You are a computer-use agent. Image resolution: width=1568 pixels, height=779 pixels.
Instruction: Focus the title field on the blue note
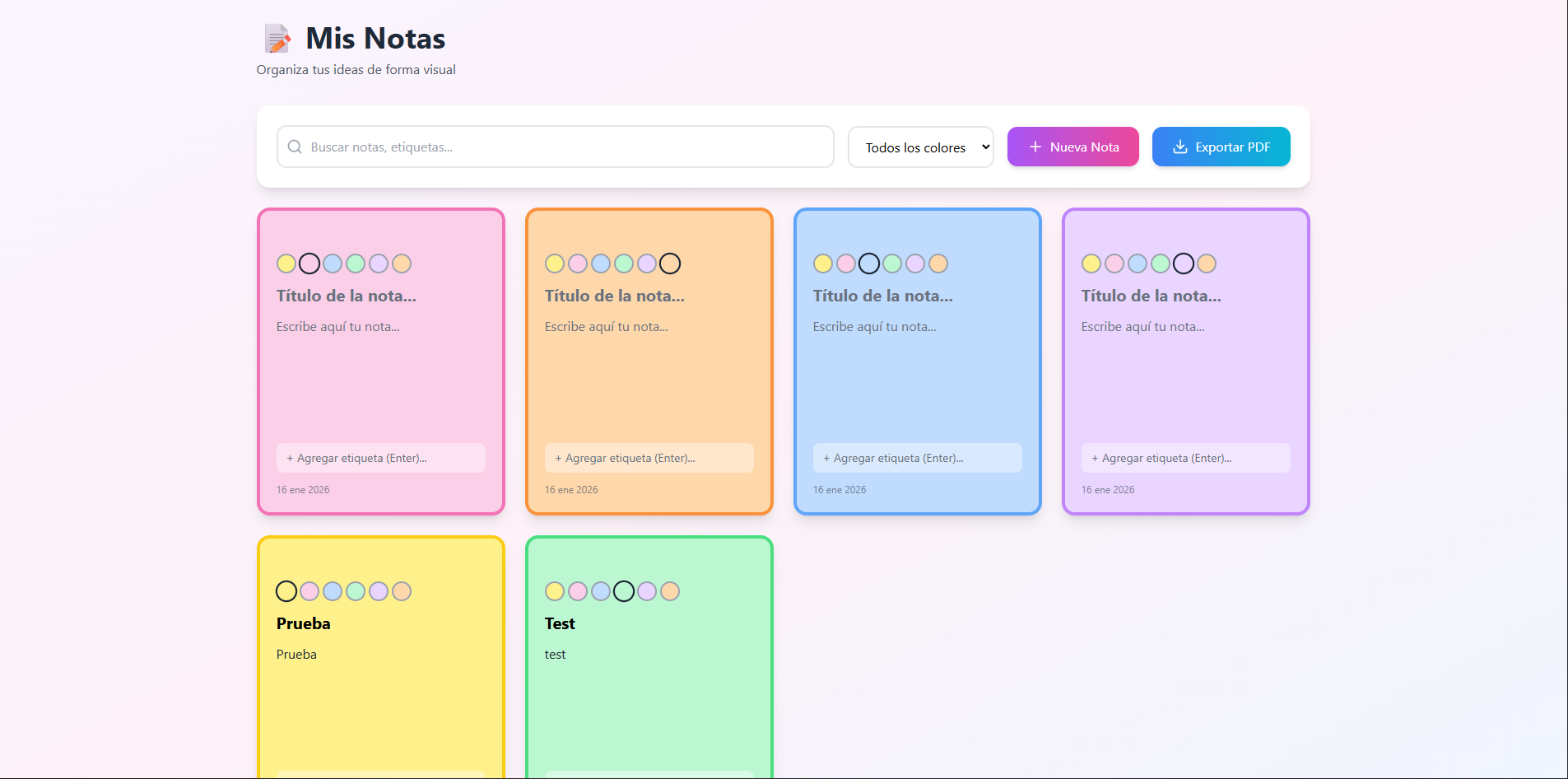[918, 296]
